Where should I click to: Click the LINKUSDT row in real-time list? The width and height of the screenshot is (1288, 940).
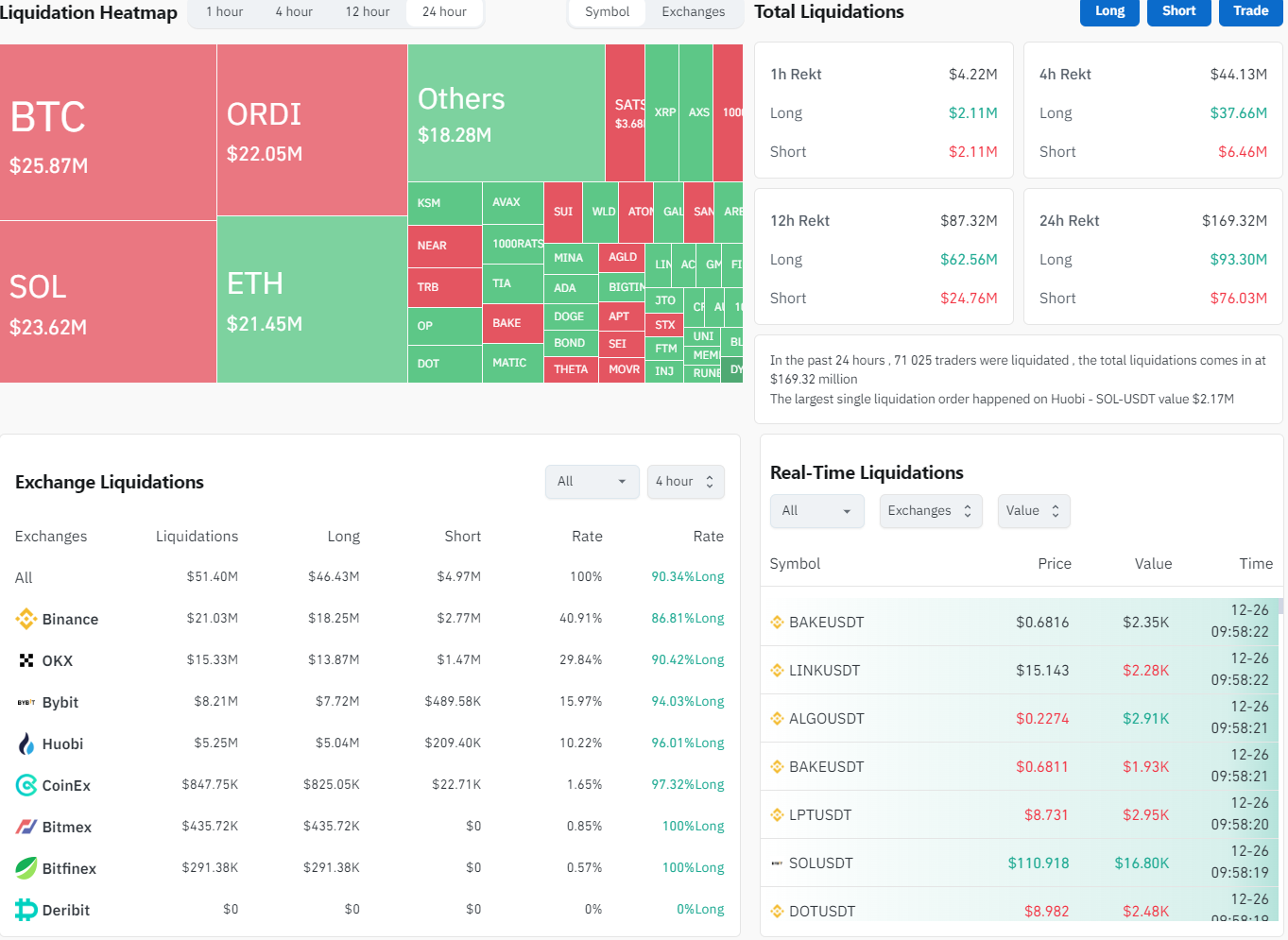click(1019, 670)
